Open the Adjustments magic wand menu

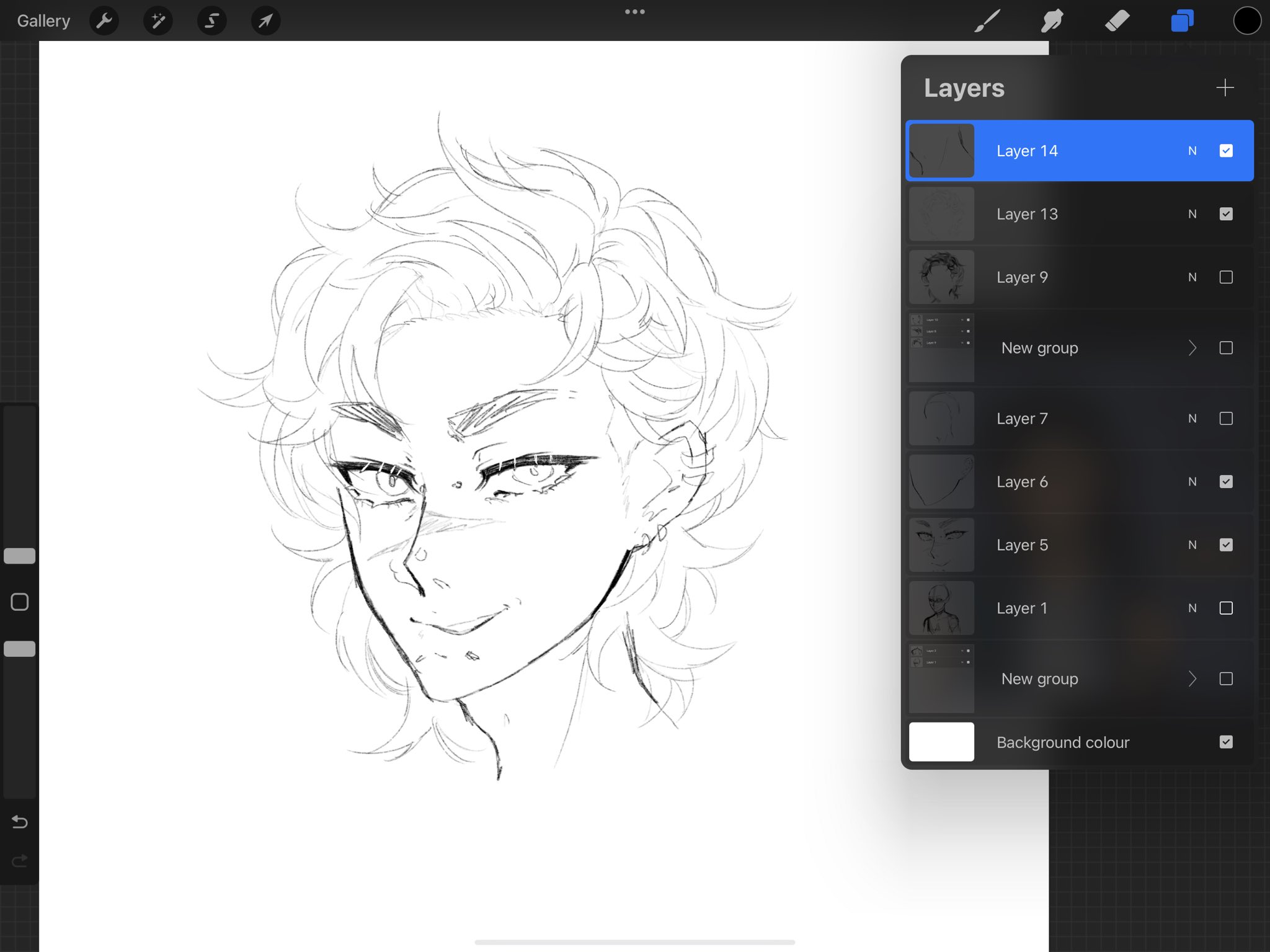coord(158,21)
